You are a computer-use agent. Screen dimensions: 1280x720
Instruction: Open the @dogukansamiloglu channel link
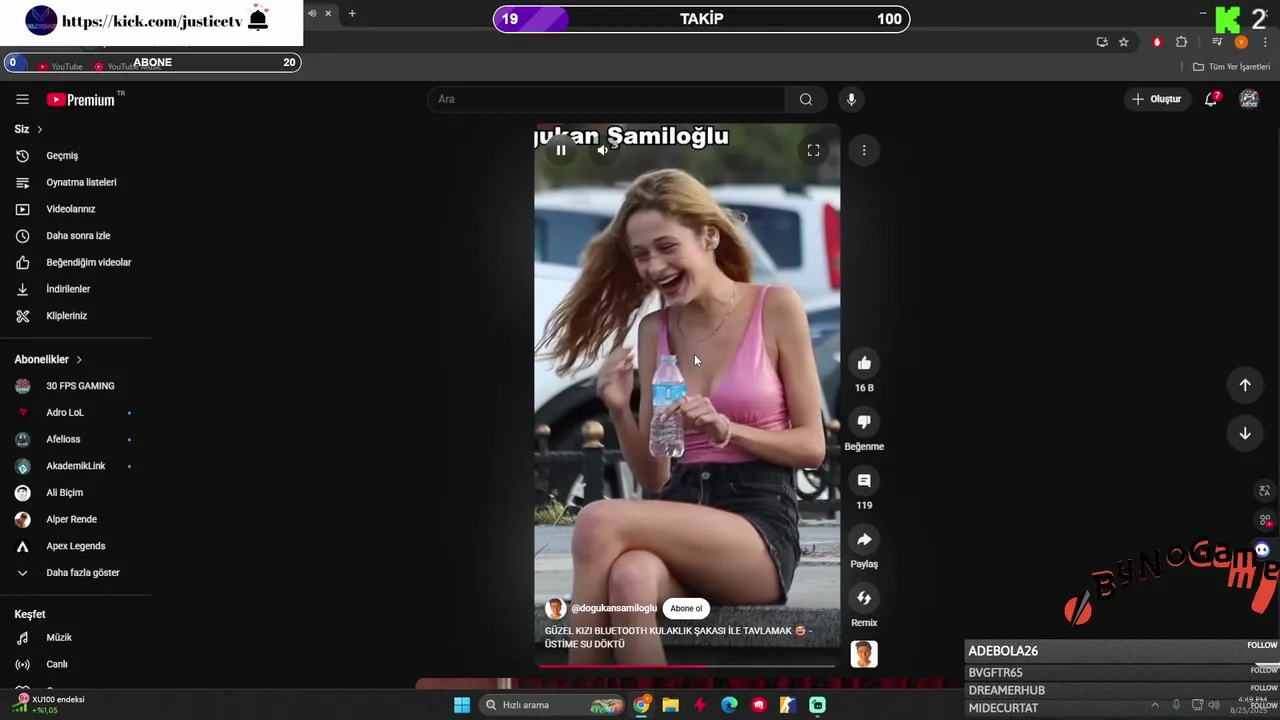pos(614,608)
